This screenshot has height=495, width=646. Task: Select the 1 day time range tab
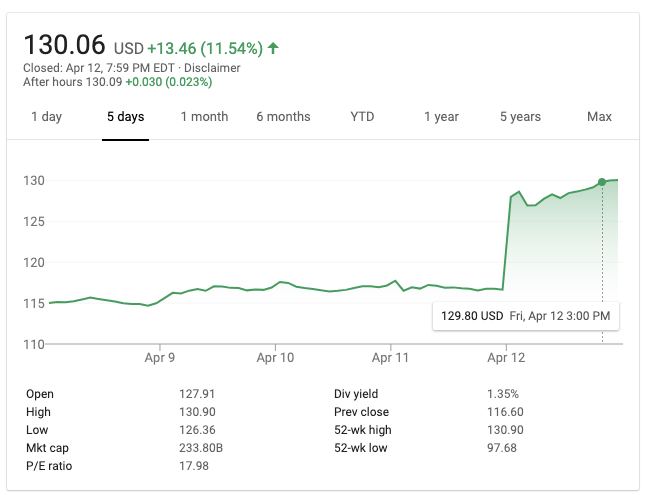coord(46,117)
